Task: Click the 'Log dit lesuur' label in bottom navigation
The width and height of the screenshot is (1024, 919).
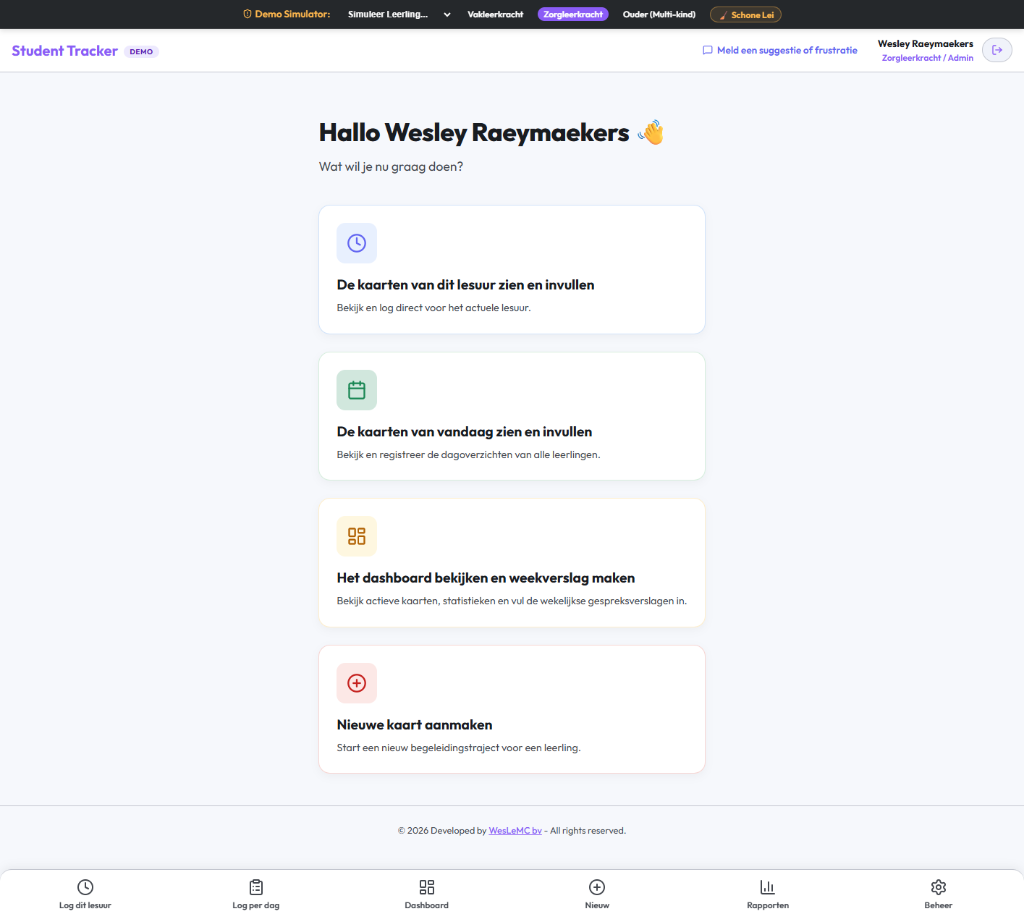Action: tap(85, 905)
